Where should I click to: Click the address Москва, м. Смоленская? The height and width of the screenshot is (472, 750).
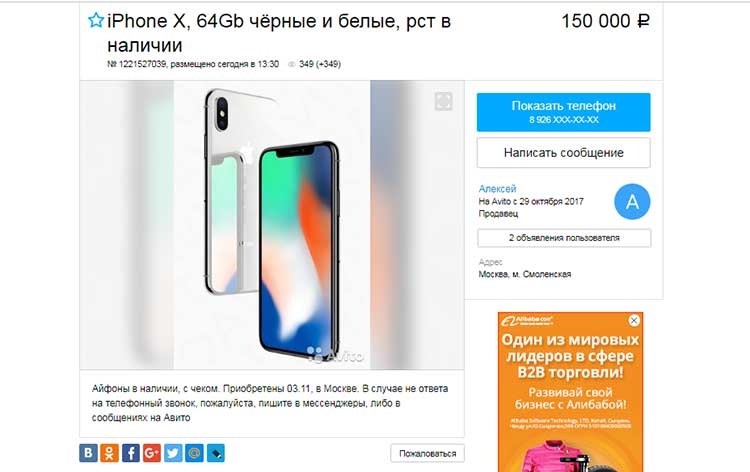pos(525,274)
